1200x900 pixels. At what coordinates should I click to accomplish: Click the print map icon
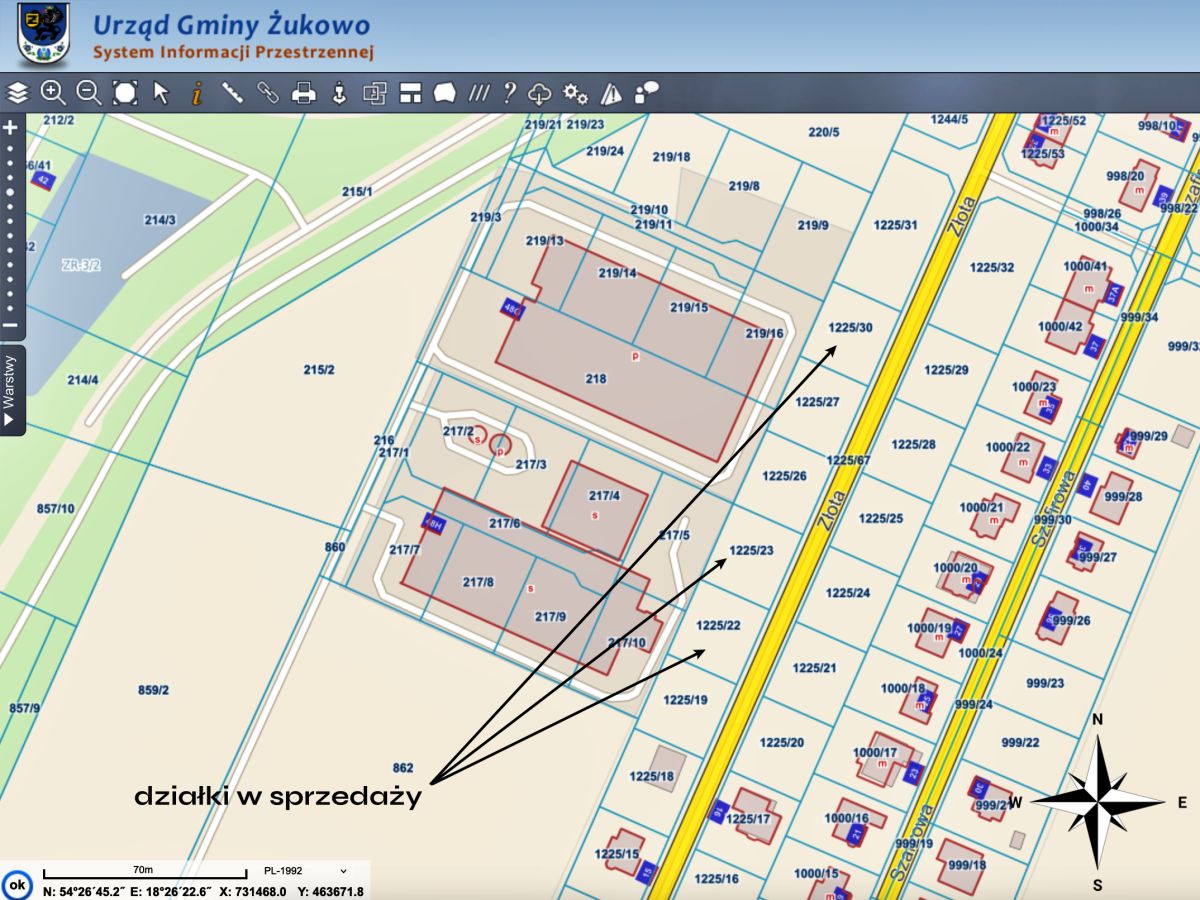[304, 93]
